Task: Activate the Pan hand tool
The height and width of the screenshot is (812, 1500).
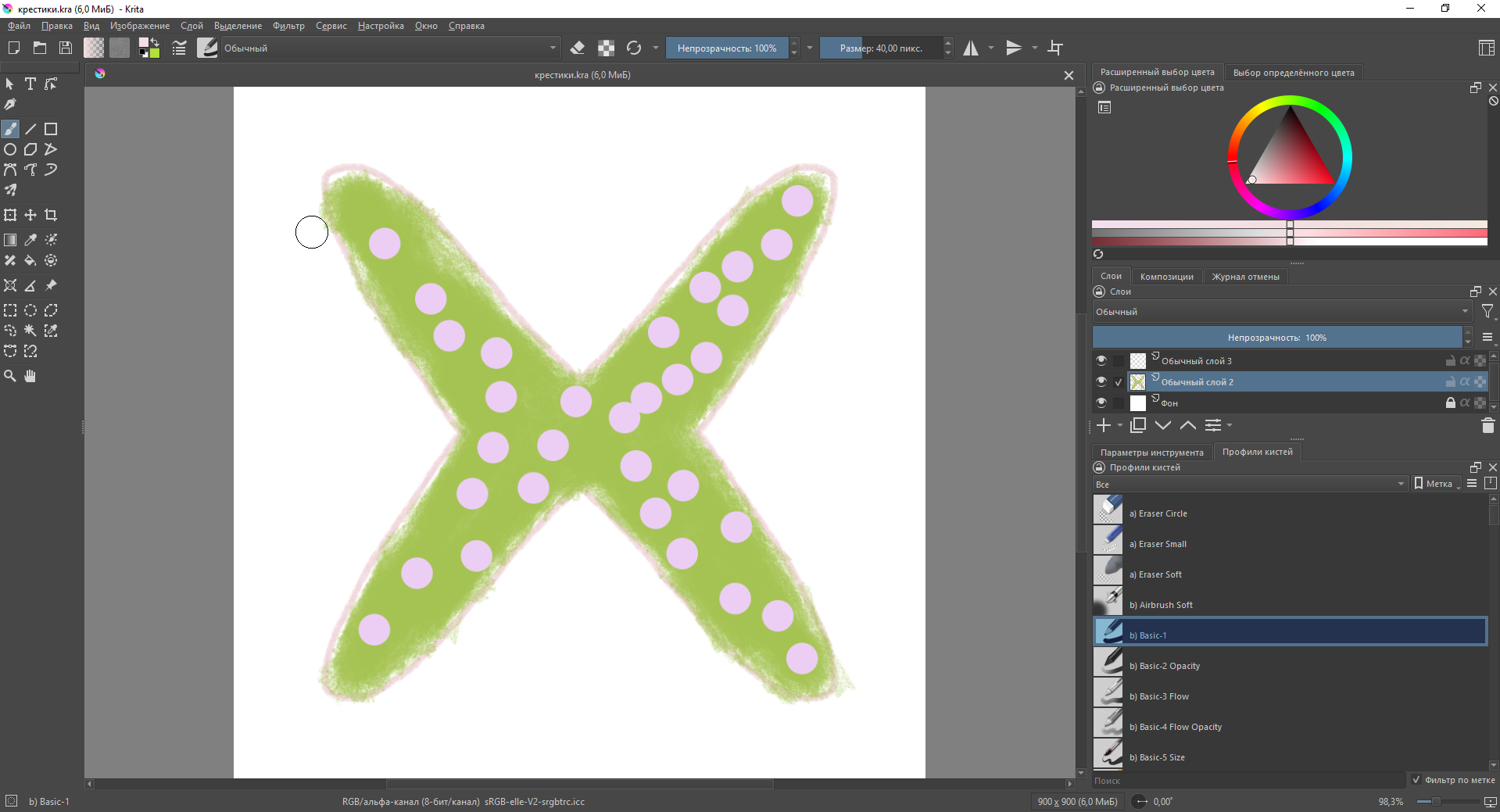Action: tap(30, 376)
